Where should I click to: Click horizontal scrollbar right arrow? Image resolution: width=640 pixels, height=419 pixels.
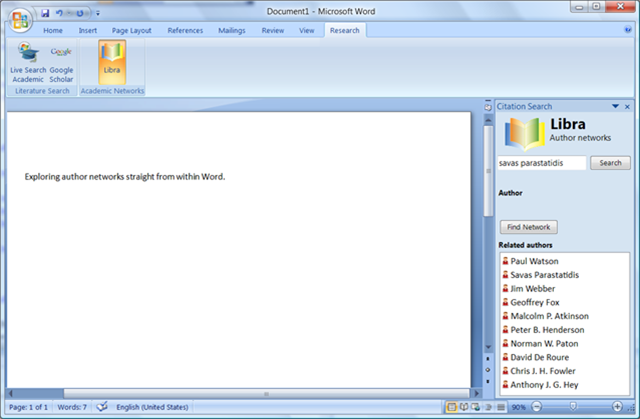coord(476,394)
